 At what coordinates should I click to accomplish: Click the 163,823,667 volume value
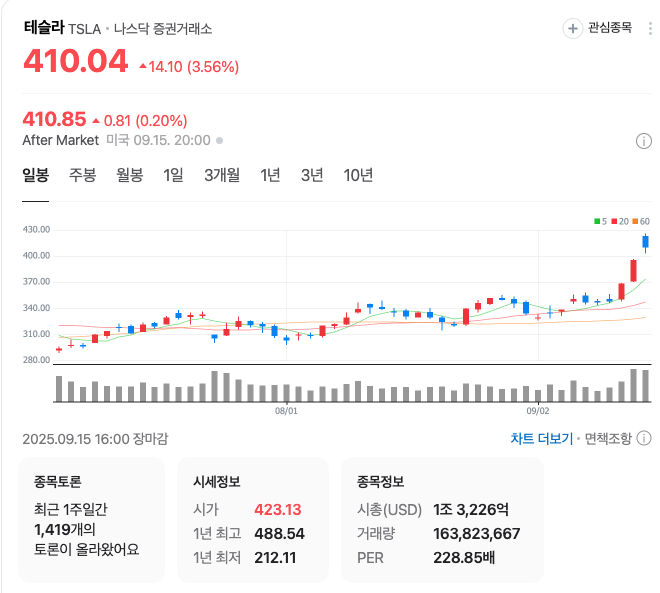477,534
